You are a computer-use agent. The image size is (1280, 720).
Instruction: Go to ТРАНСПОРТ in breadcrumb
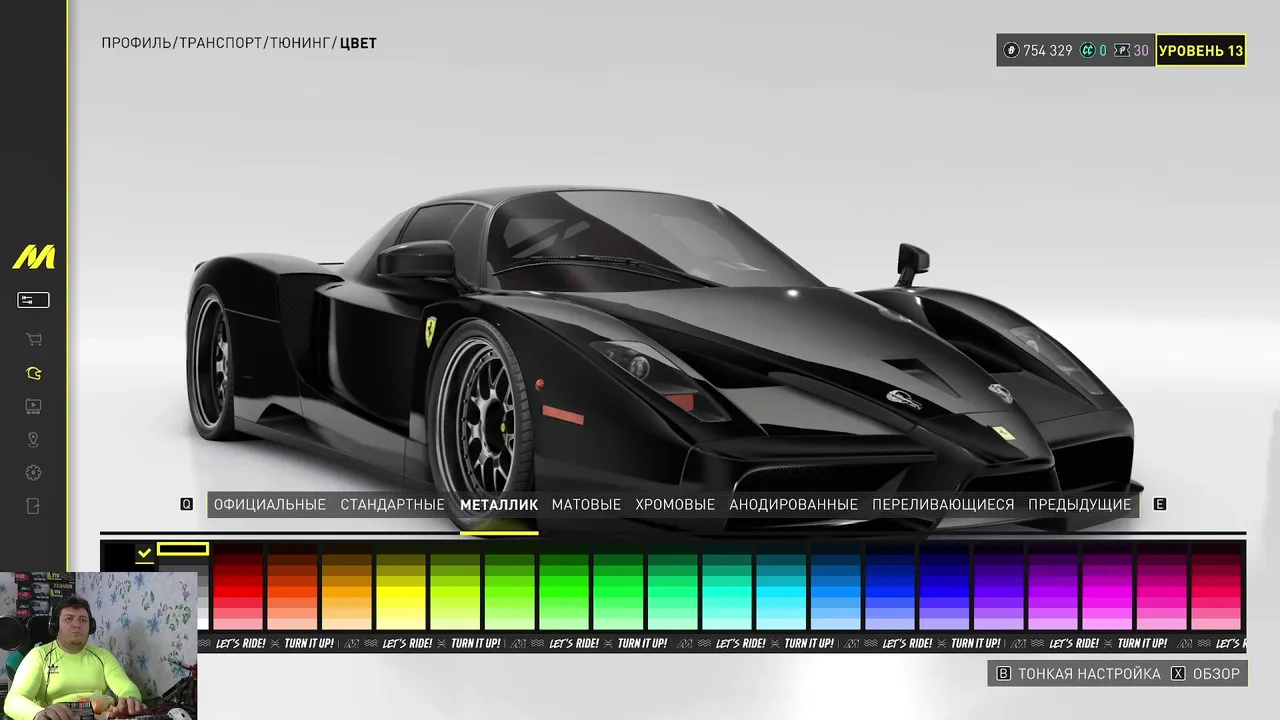(x=221, y=43)
